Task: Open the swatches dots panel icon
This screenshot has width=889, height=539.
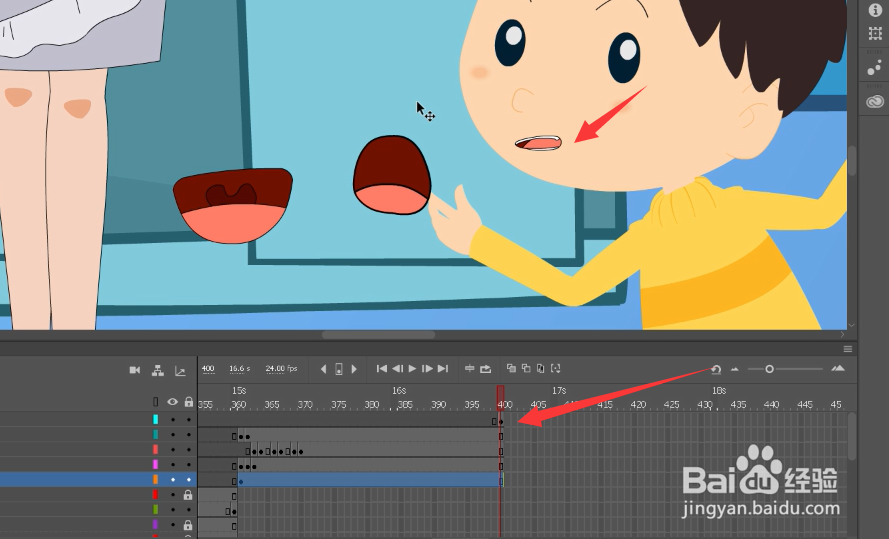Action: pos(875,69)
